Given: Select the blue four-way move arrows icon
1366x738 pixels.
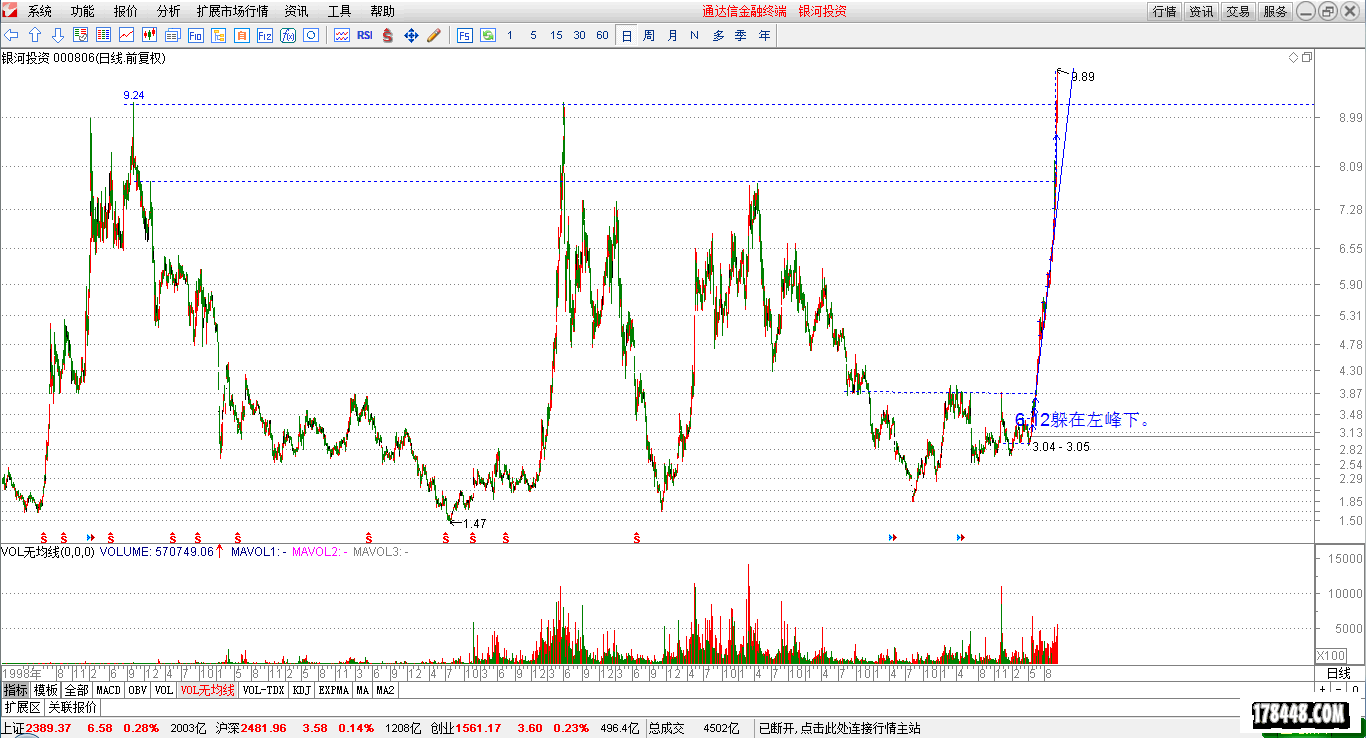Looking at the screenshot, I should pyautogui.click(x=411, y=35).
